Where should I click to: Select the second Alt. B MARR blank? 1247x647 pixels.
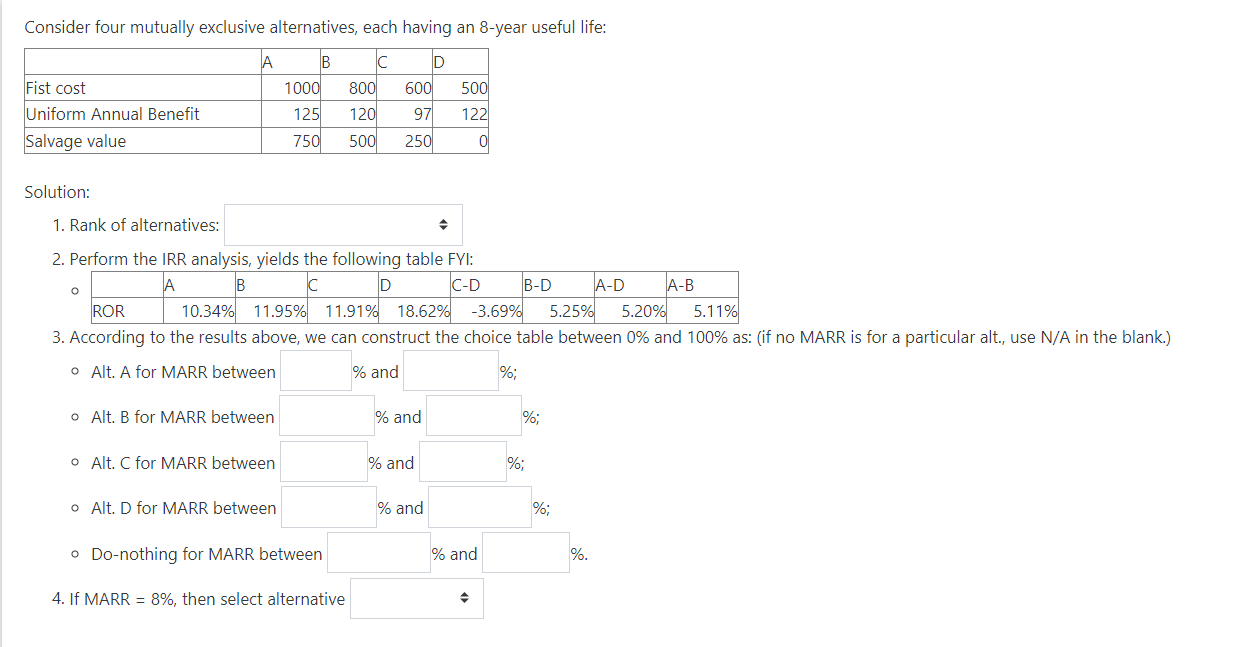(473, 416)
